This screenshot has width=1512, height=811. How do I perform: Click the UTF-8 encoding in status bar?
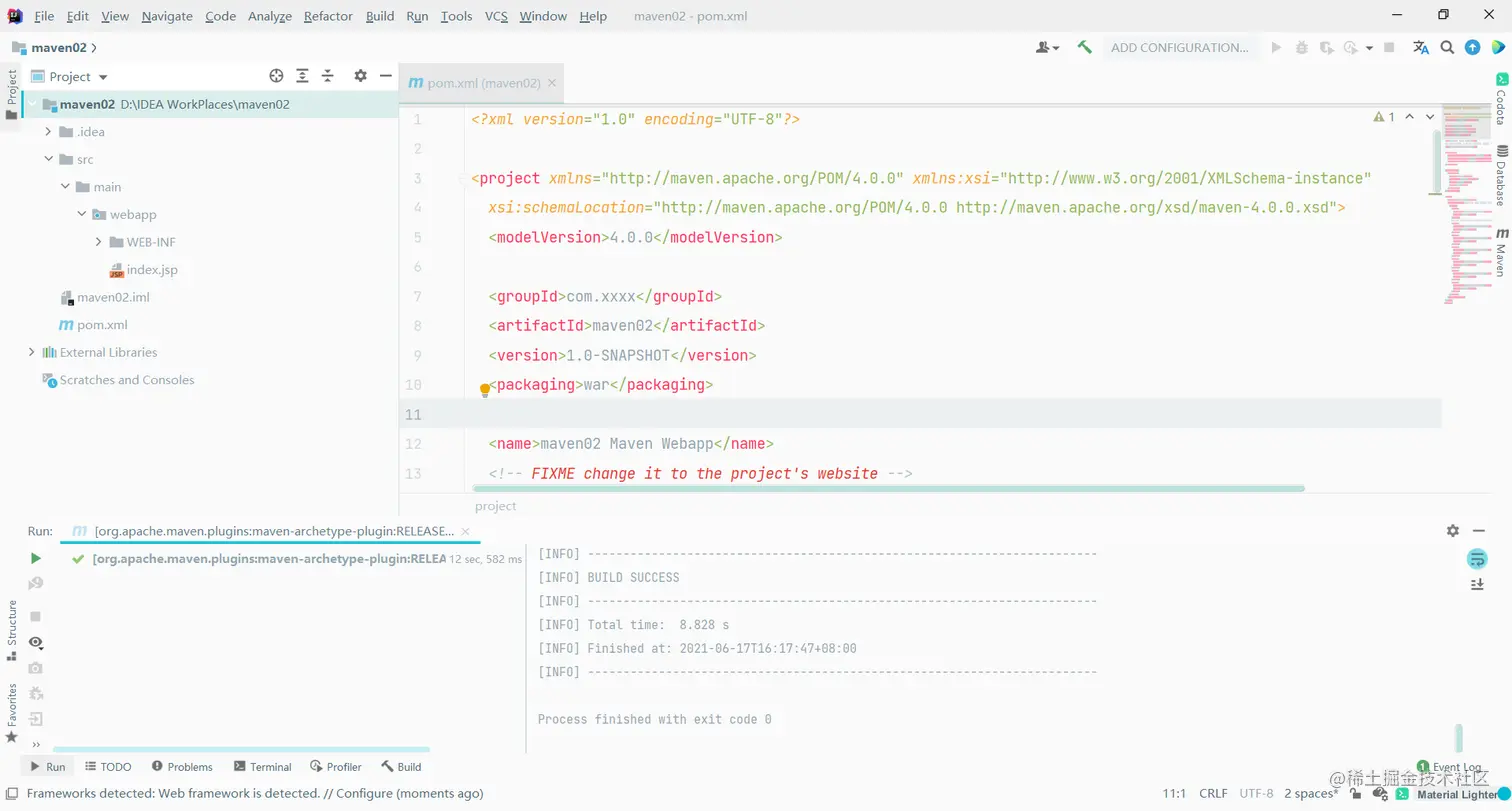tap(1257, 794)
